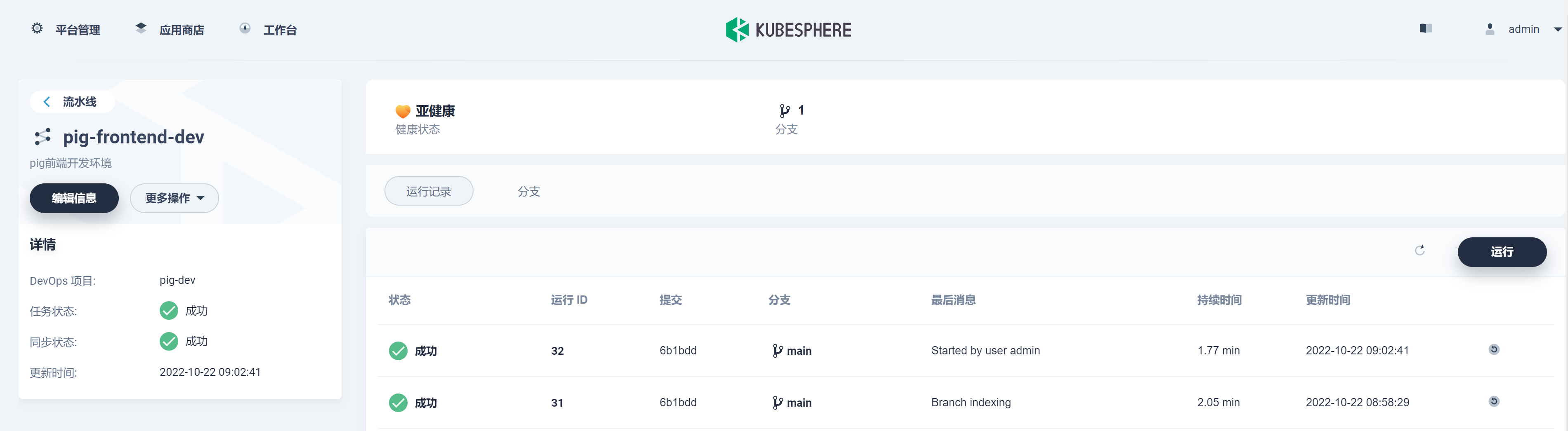1568x431 pixels.
Task: Open run ID 31 details
Action: [x=557, y=403]
